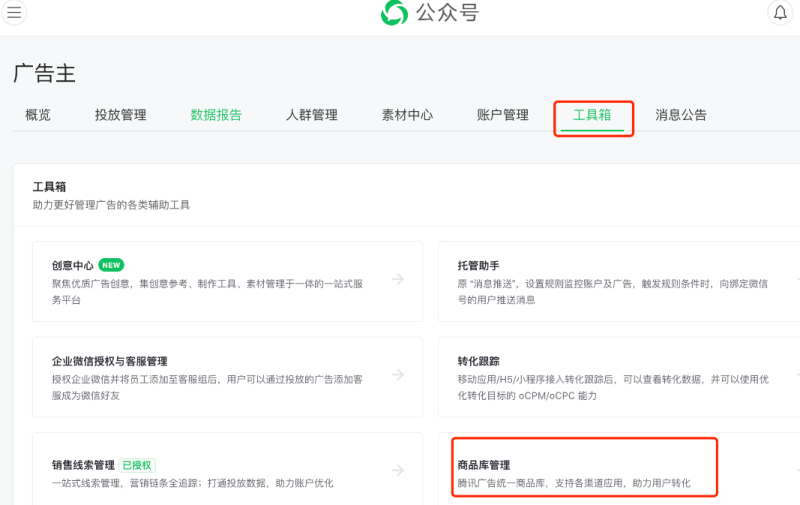This screenshot has width=800, height=505.
Task: Click the arrow on 销售线索管理 card
Action: coord(398,470)
